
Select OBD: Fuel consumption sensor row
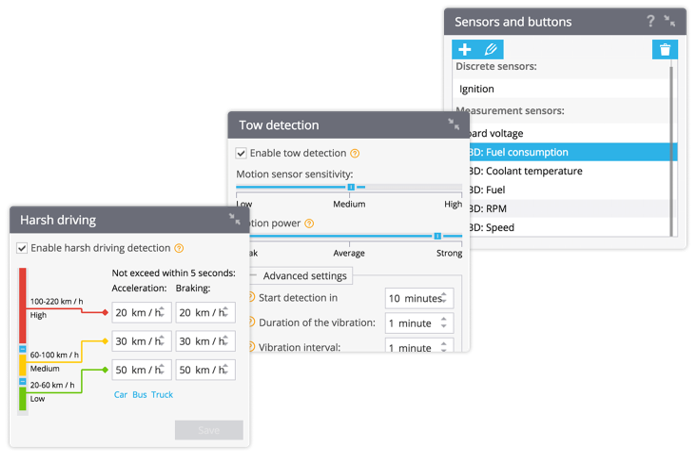coord(571,152)
